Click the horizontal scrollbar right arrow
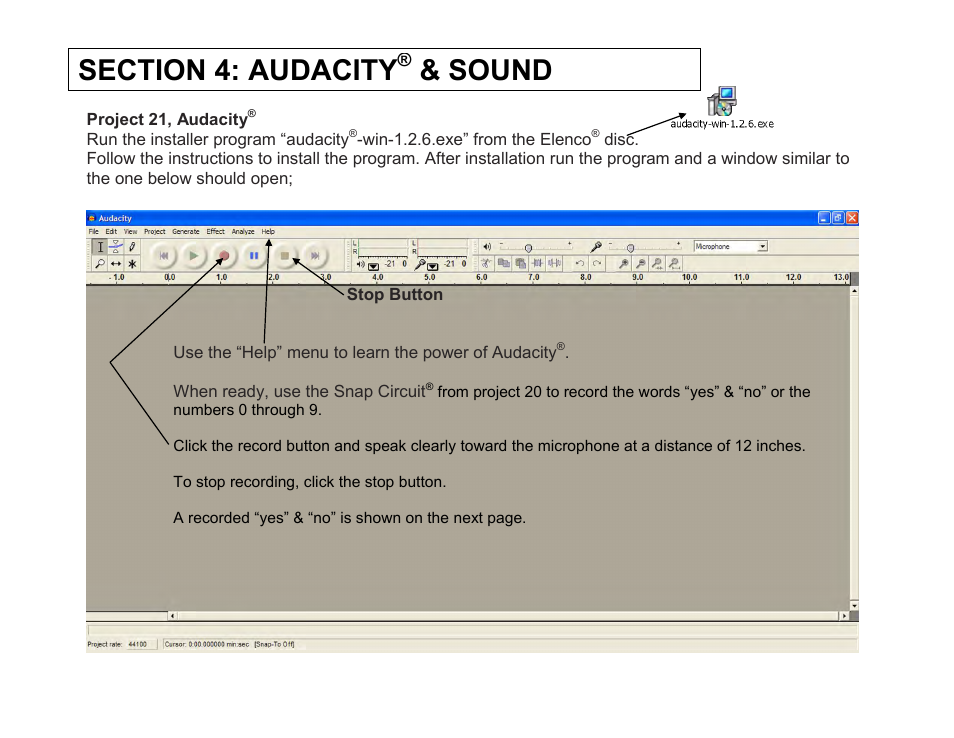Image resolution: width=954 pixels, height=738 pixels. 844,616
